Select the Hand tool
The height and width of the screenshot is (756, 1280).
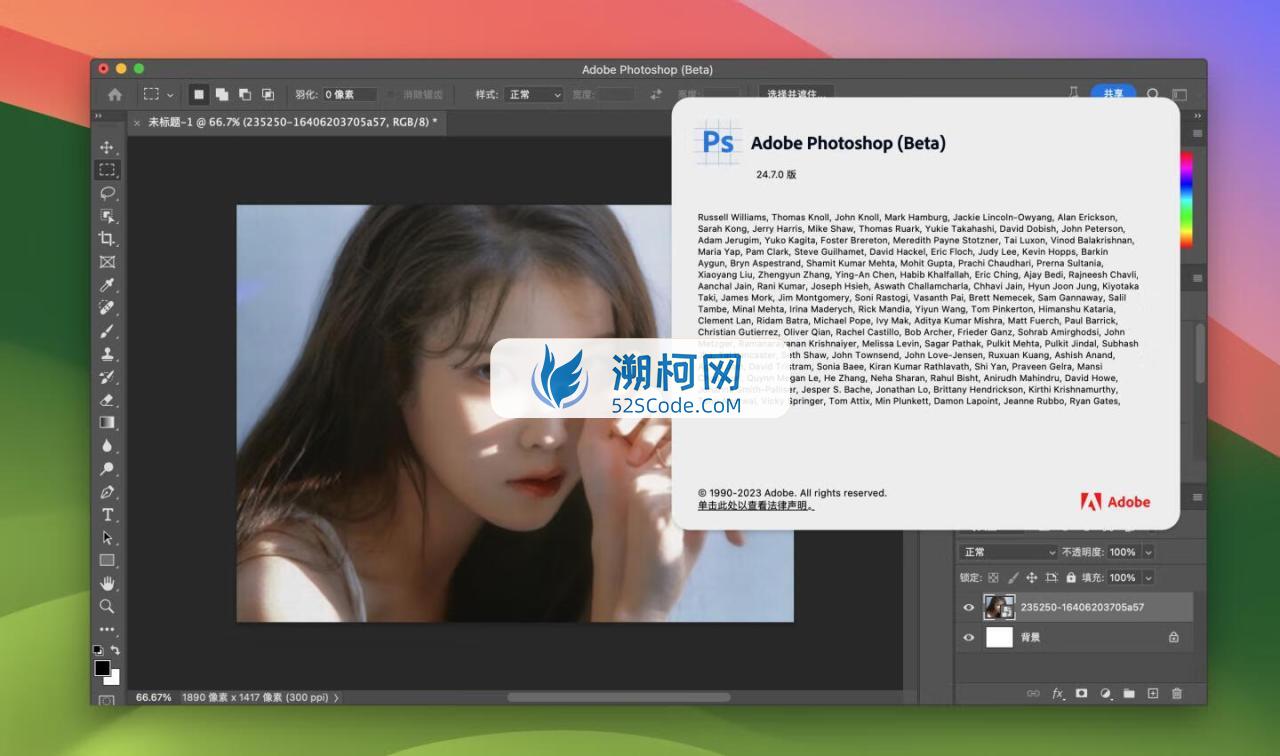click(x=107, y=584)
